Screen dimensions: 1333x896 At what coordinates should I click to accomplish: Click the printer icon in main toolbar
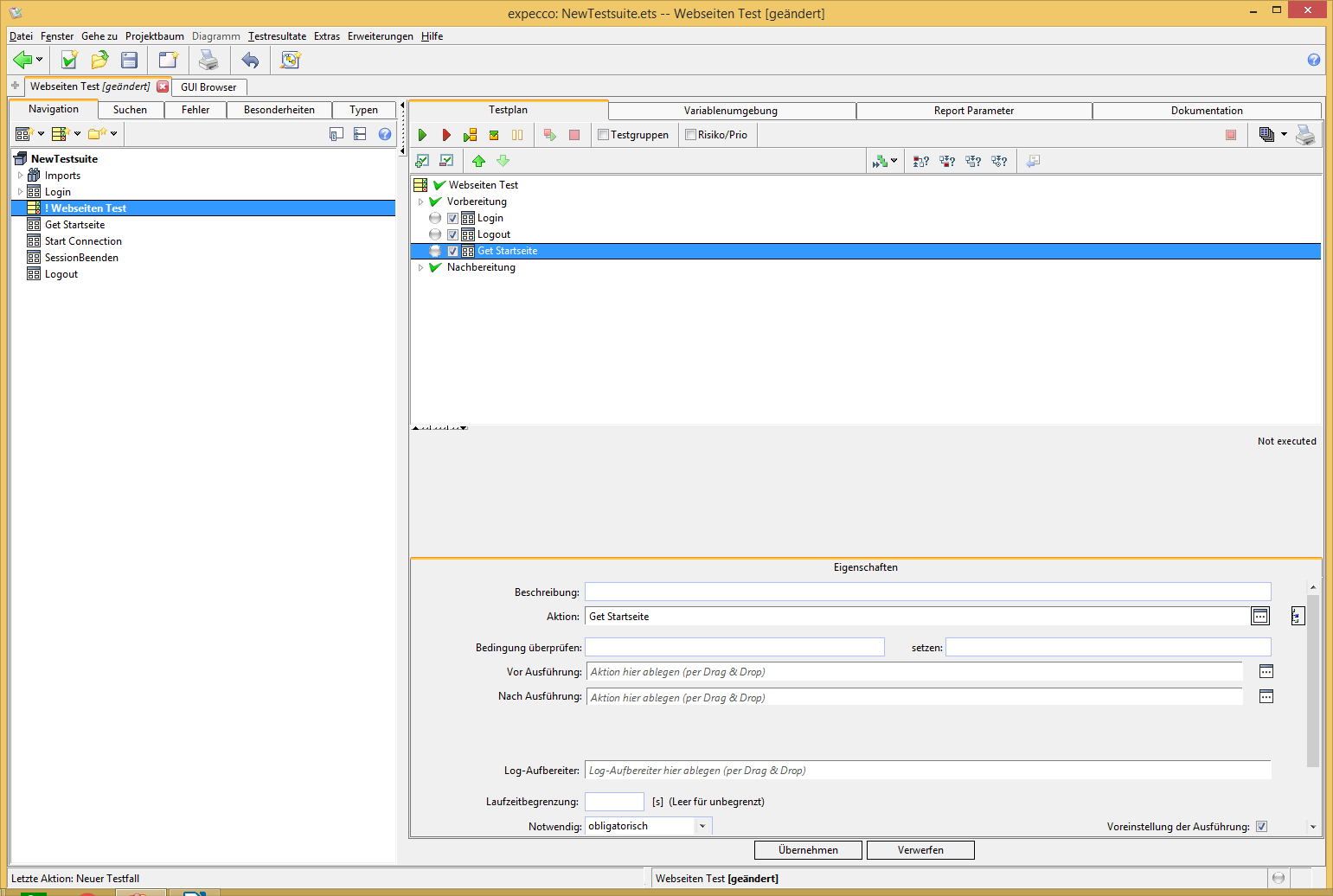[x=208, y=60]
